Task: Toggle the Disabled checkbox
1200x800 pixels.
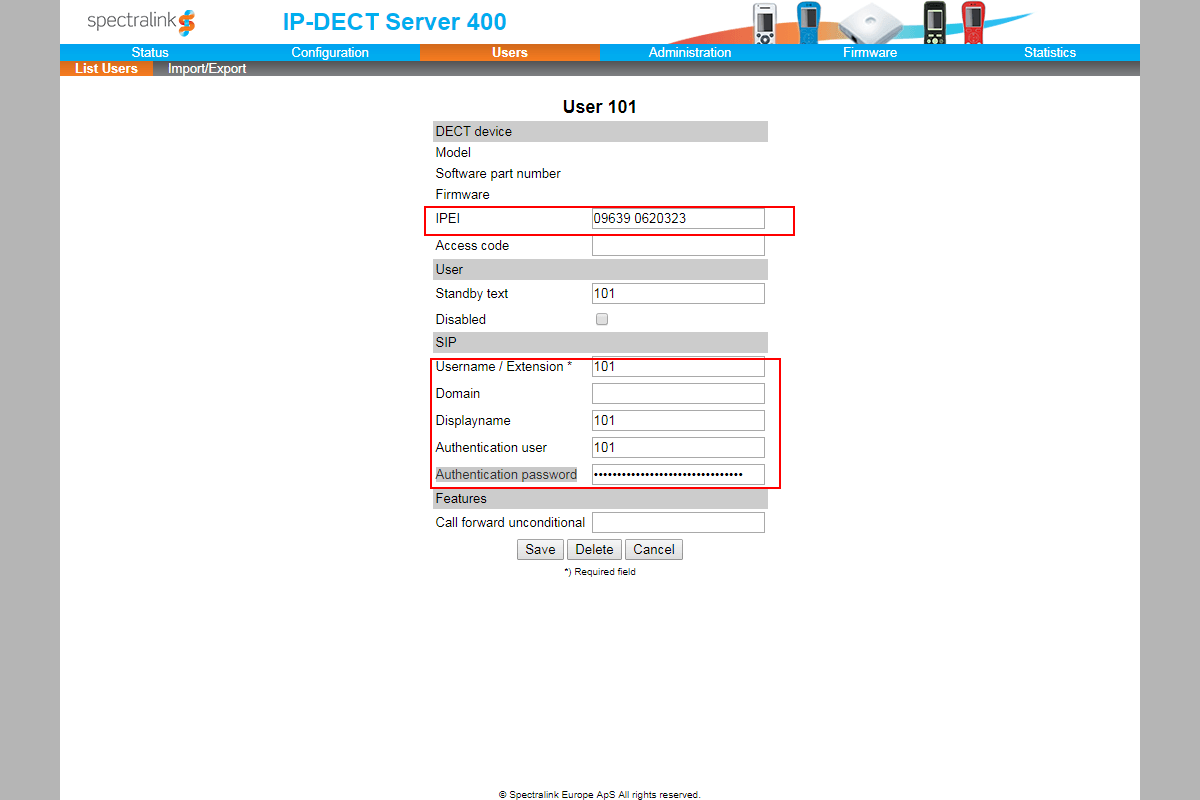Action: point(602,320)
